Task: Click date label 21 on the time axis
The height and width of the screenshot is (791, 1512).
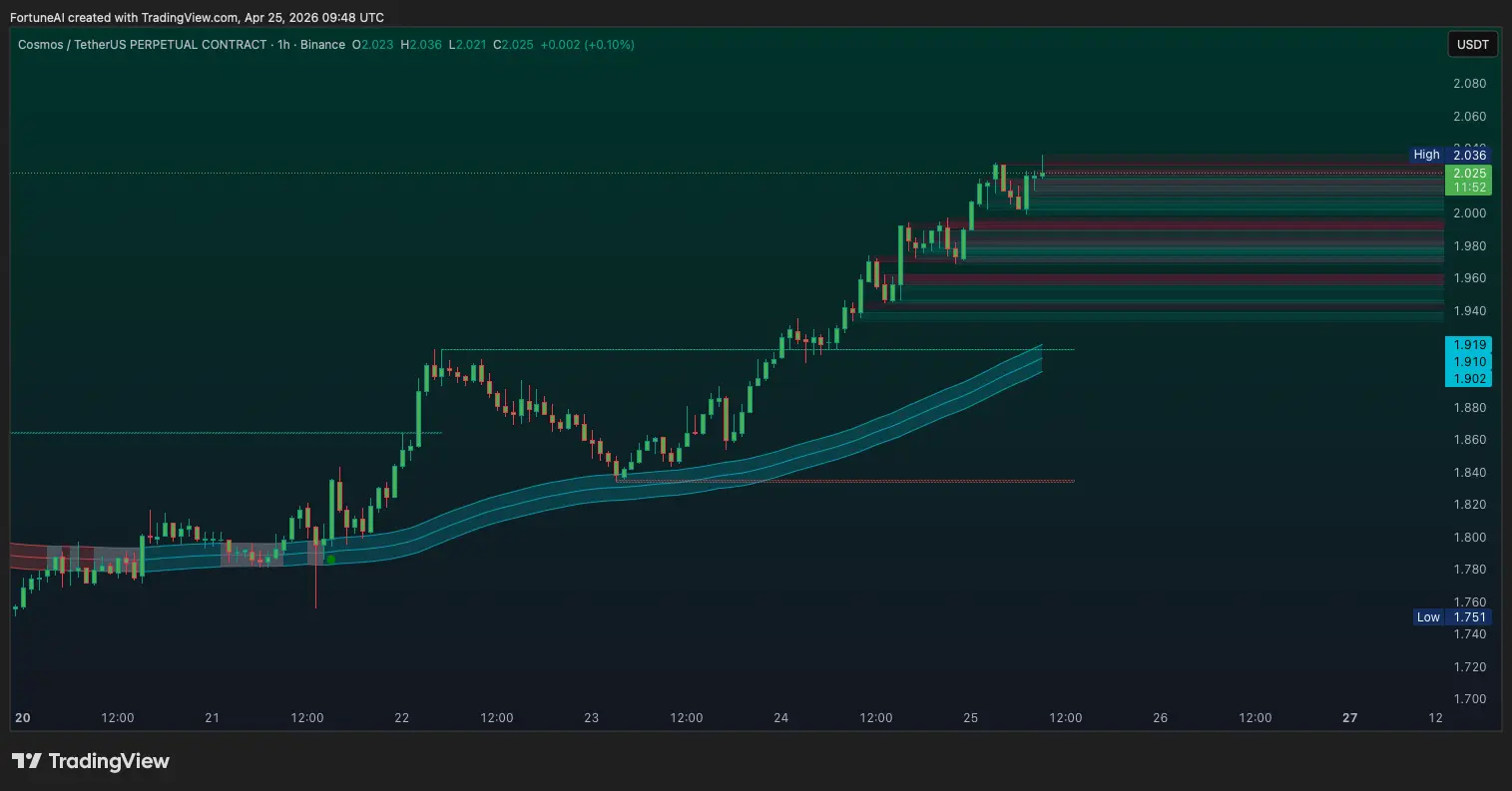Action: point(212,718)
